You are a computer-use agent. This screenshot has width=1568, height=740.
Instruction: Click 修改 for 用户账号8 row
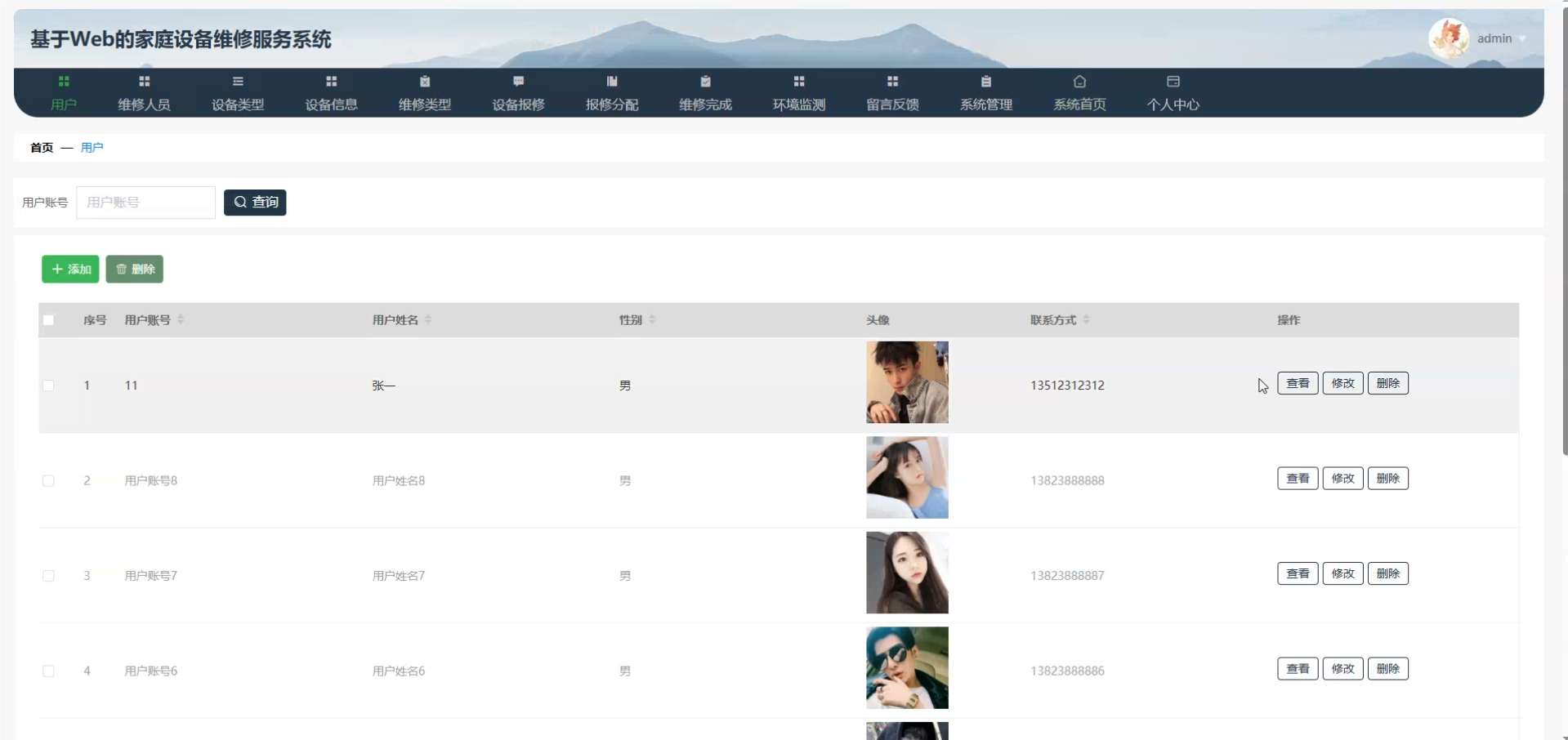[1342, 479]
